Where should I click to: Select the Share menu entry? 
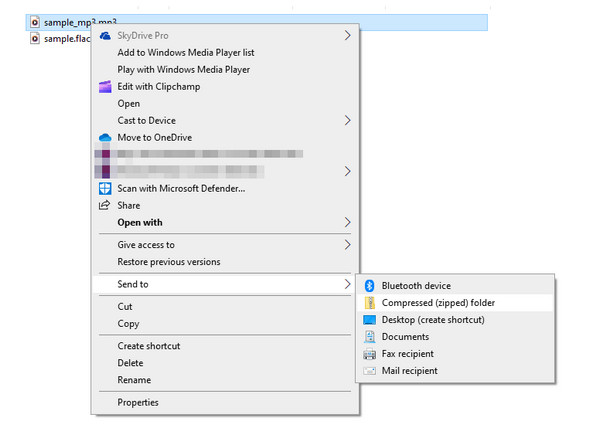click(225, 205)
